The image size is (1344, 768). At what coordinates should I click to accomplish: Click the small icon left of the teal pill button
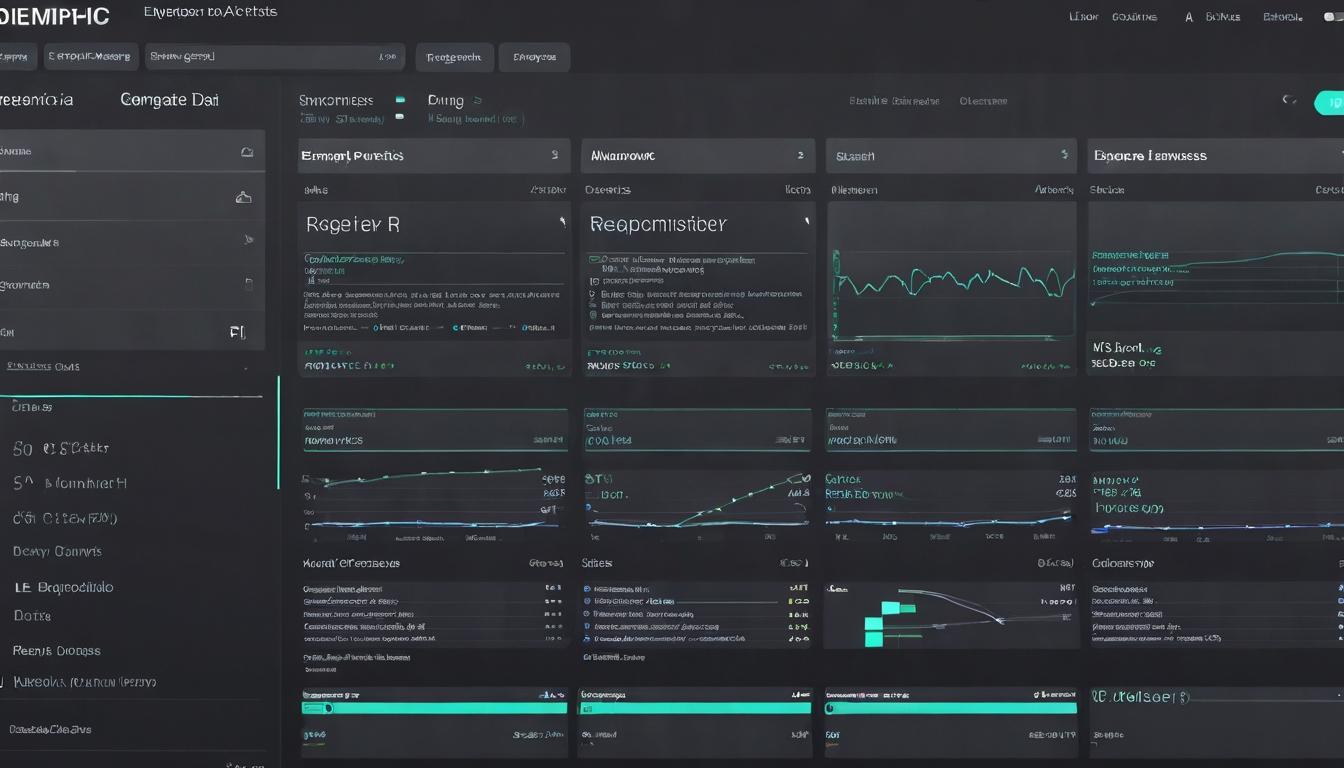coord(1289,100)
